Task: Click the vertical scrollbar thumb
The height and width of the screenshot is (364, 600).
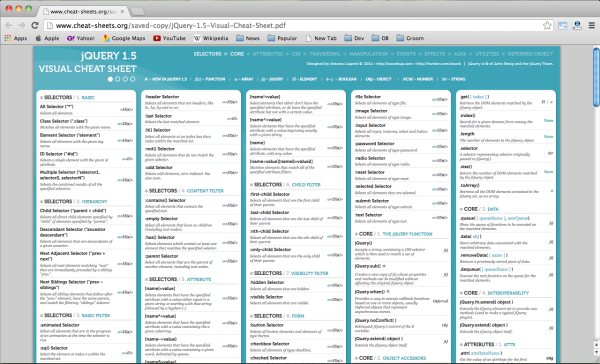Action: (596, 77)
